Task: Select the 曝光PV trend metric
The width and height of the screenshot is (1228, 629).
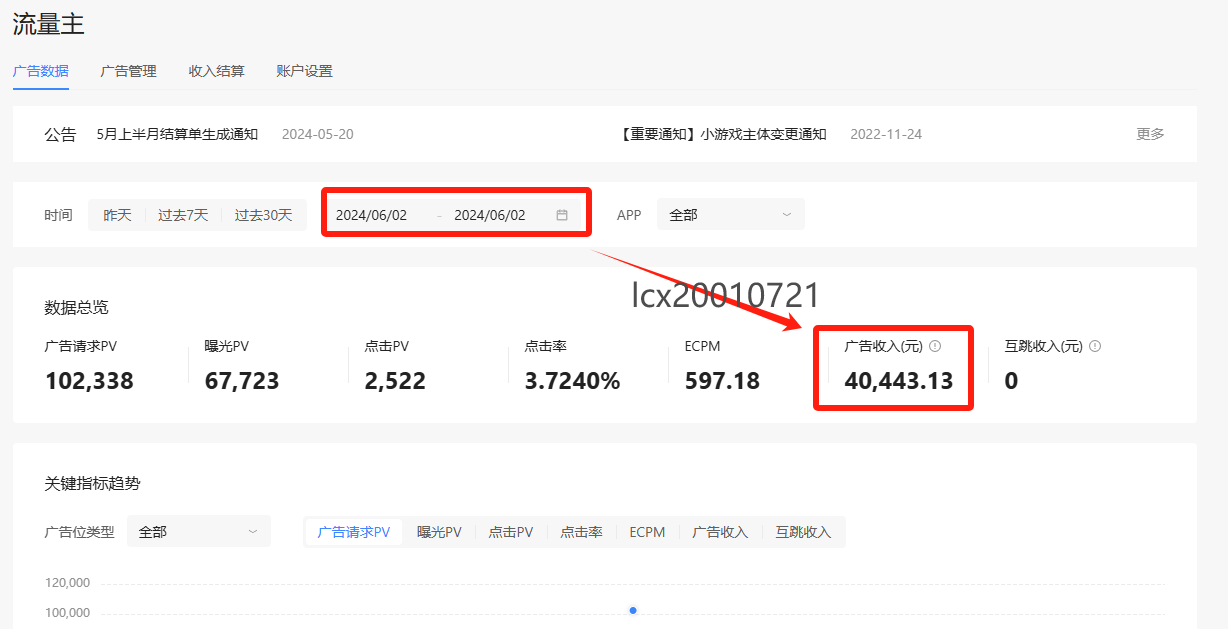Action: (440, 532)
